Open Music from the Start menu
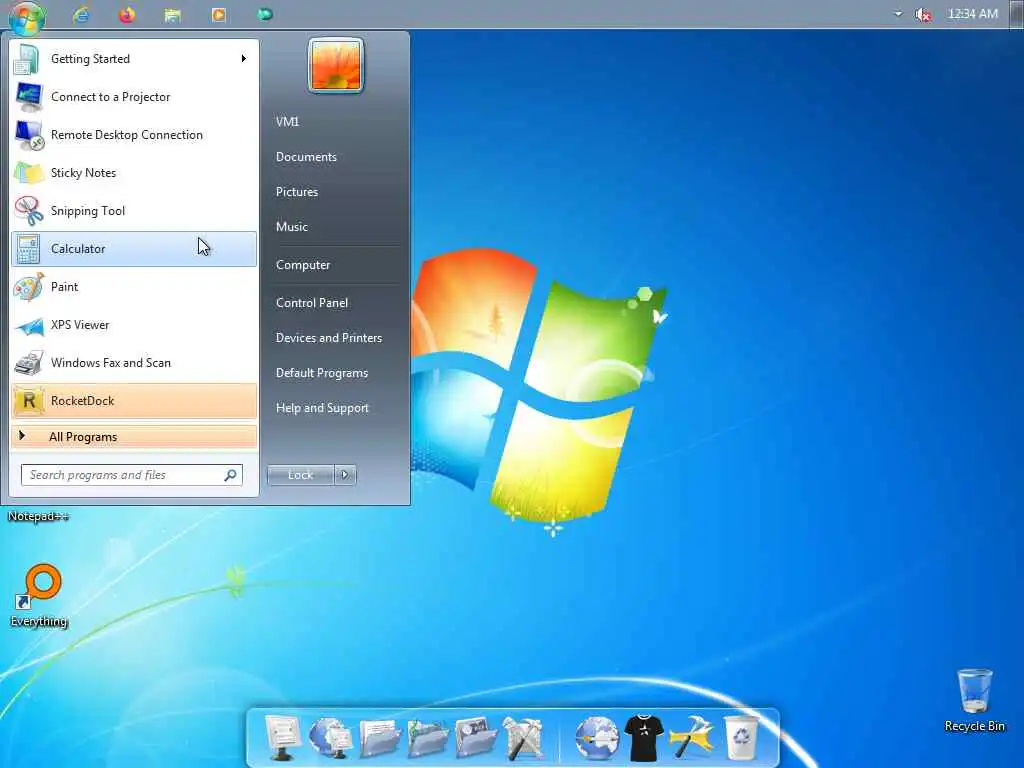 coord(291,227)
